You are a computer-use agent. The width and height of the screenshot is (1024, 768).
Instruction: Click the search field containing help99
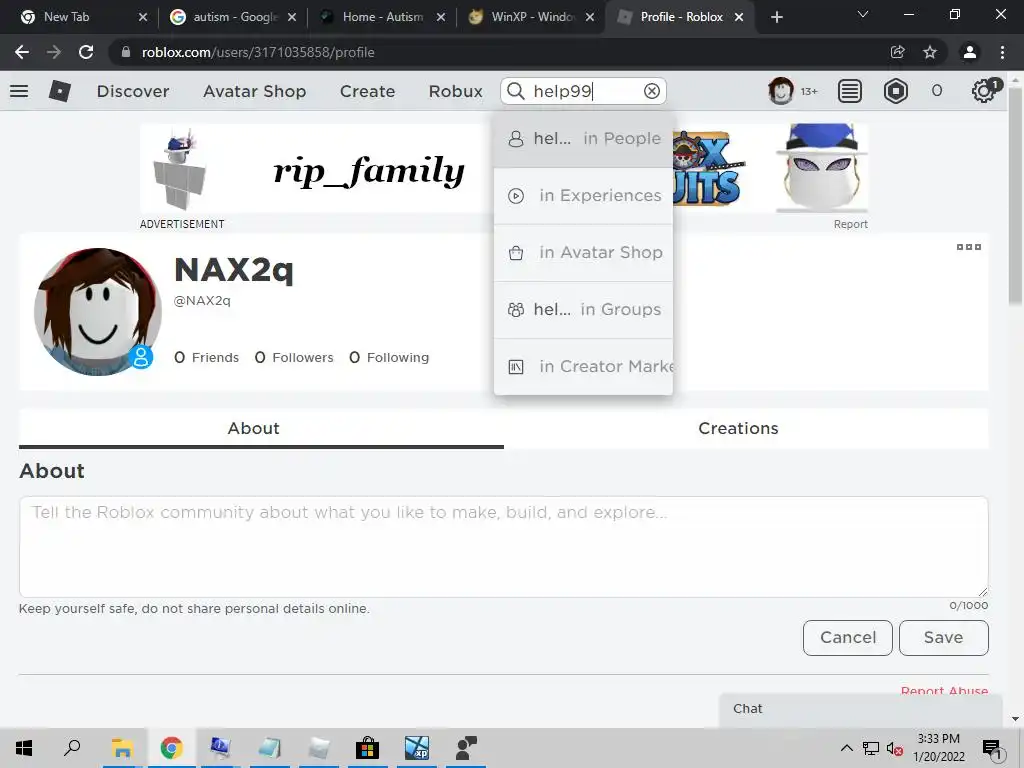pos(583,91)
